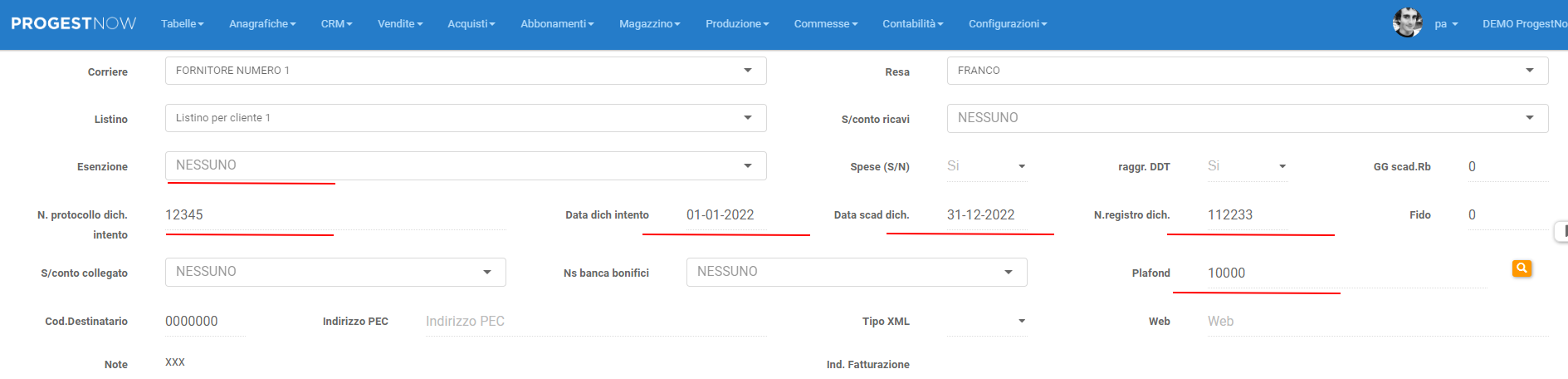Expand the Resa dropdown

[1247, 71]
